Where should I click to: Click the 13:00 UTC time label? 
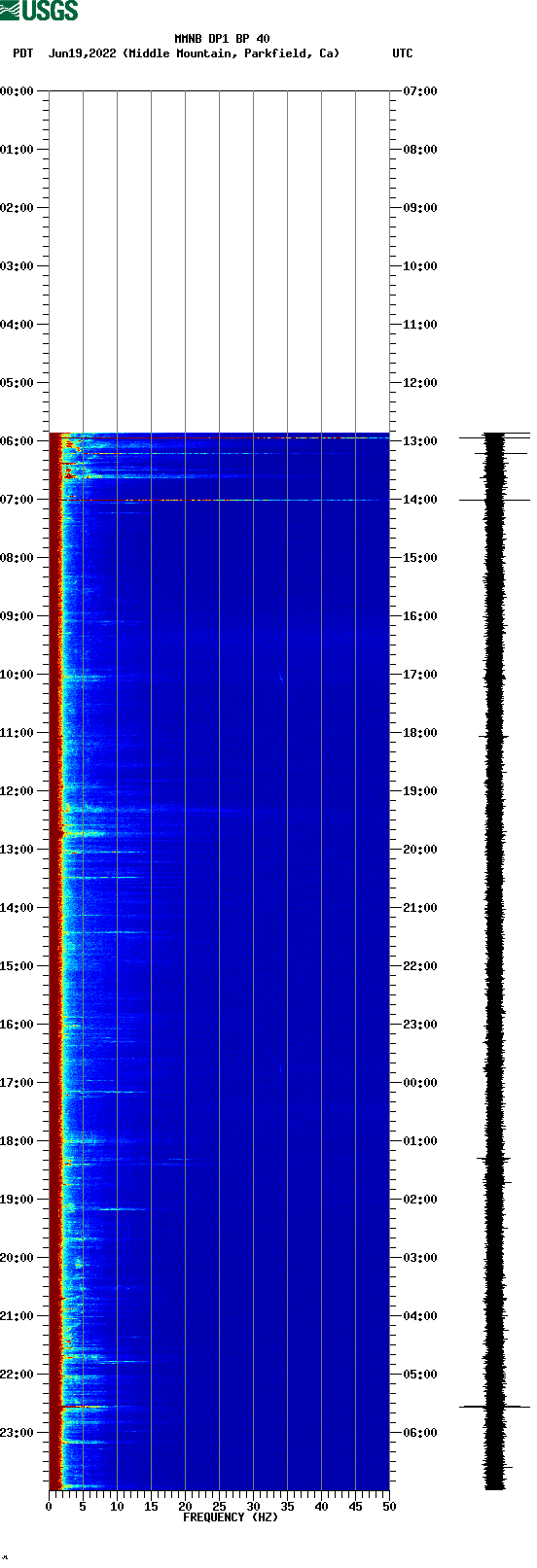(x=420, y=441)
